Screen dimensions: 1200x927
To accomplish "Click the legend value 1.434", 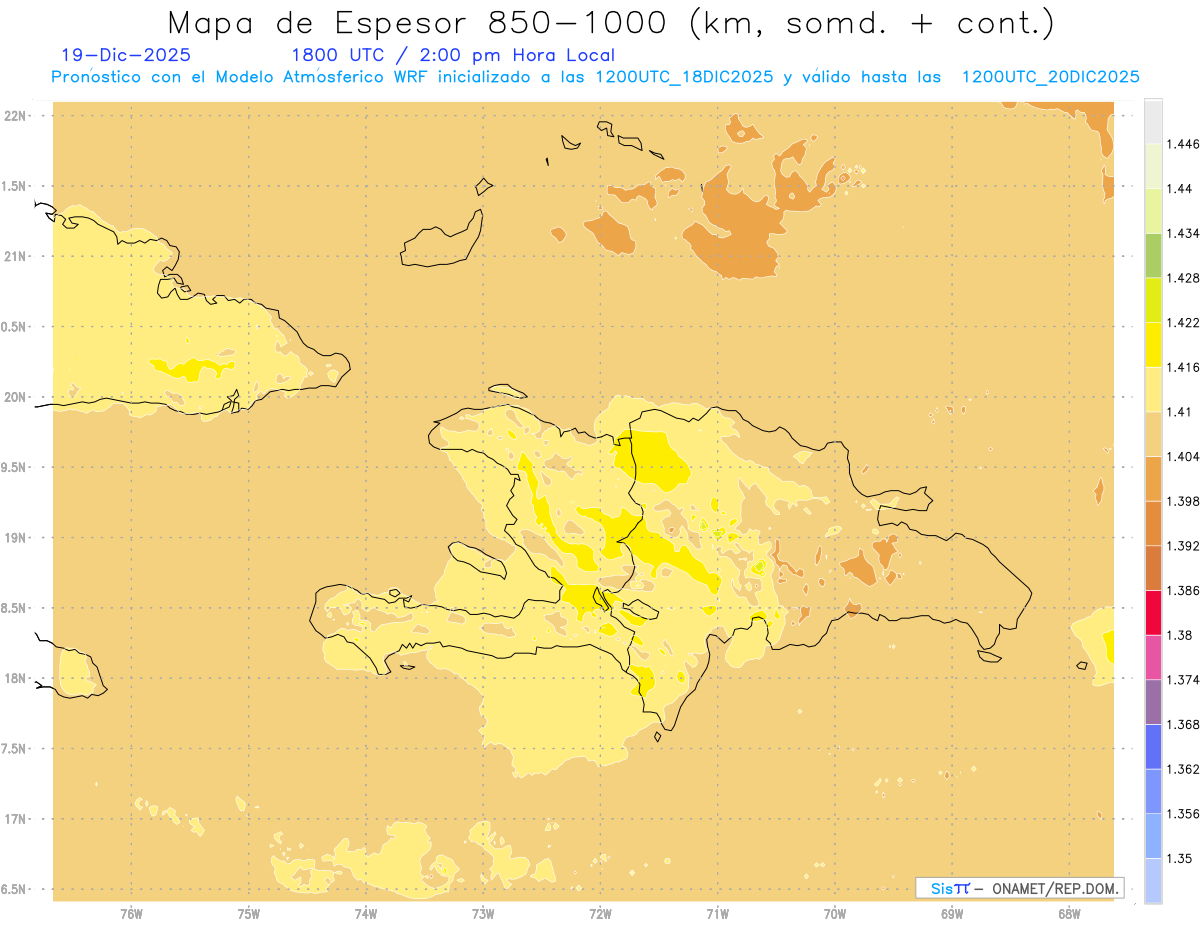I will click(x=1183, y=233).
